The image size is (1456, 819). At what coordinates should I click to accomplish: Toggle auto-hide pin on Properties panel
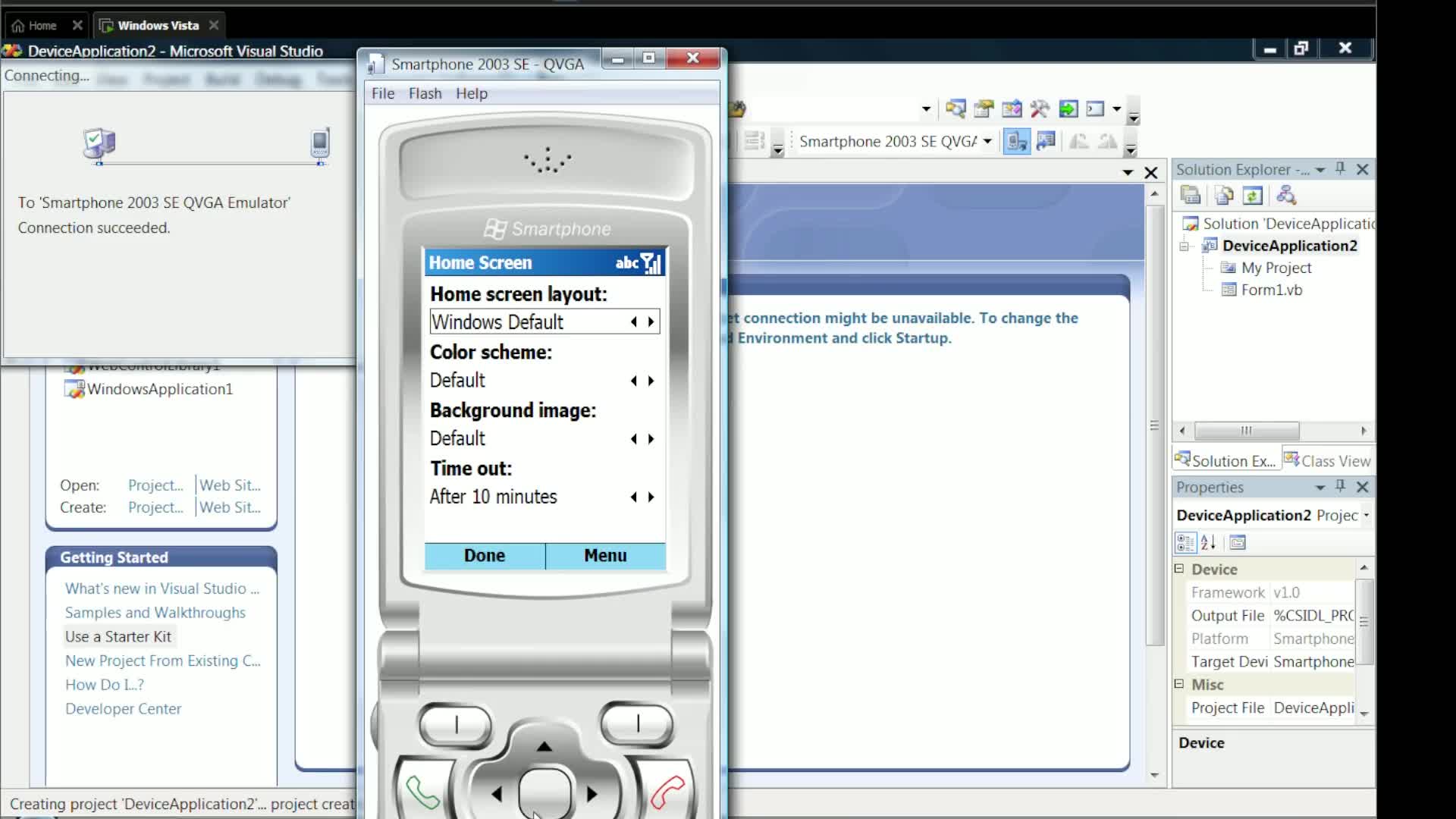point(1340,486)
